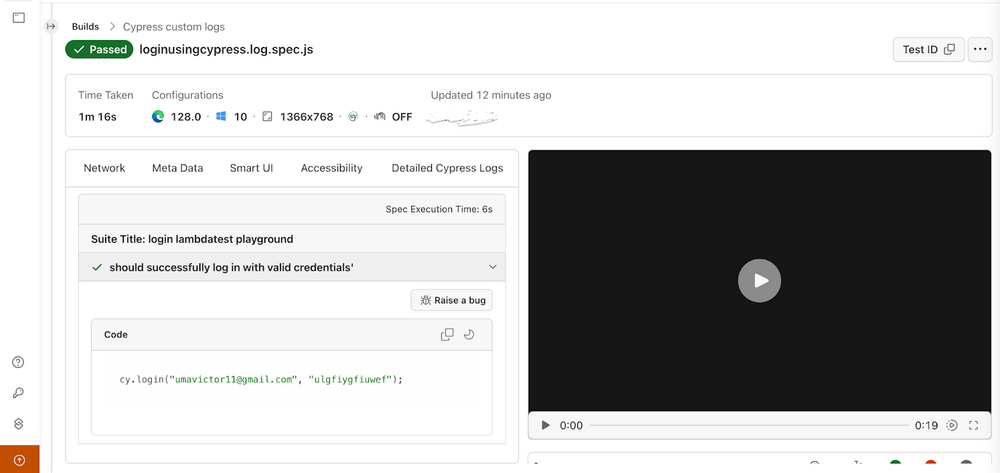Open the Accessibility tab
This screenshot has width=1000, height=473.
click(332, 168)
